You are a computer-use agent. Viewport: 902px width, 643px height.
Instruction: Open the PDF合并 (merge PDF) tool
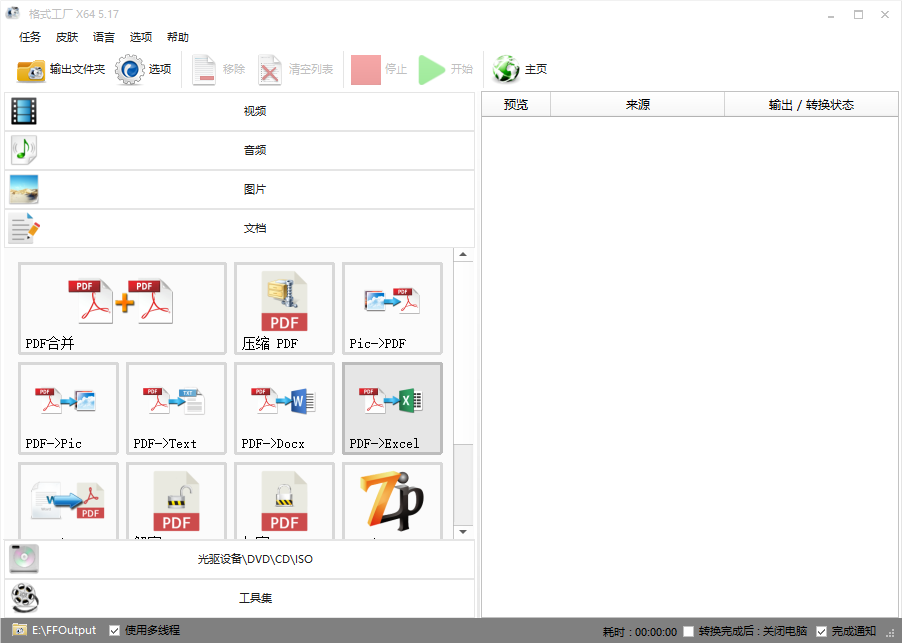121,308
